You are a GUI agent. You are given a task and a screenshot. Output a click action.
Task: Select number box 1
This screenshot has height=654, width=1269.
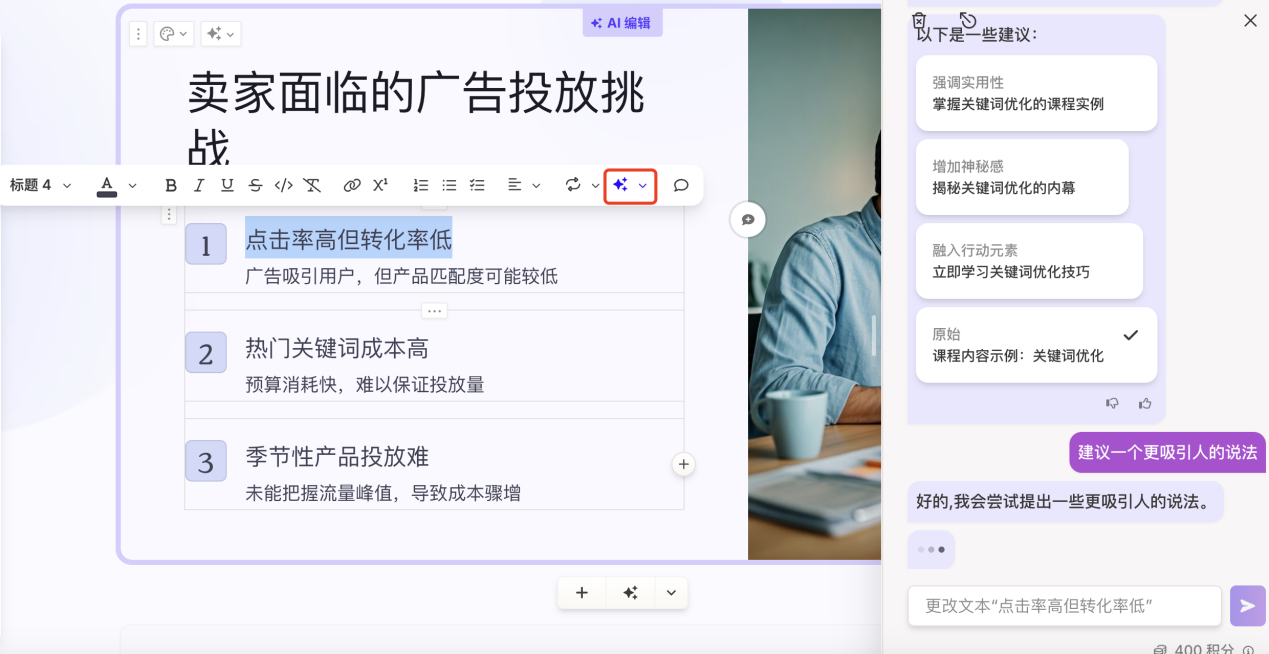coord(206,244)
